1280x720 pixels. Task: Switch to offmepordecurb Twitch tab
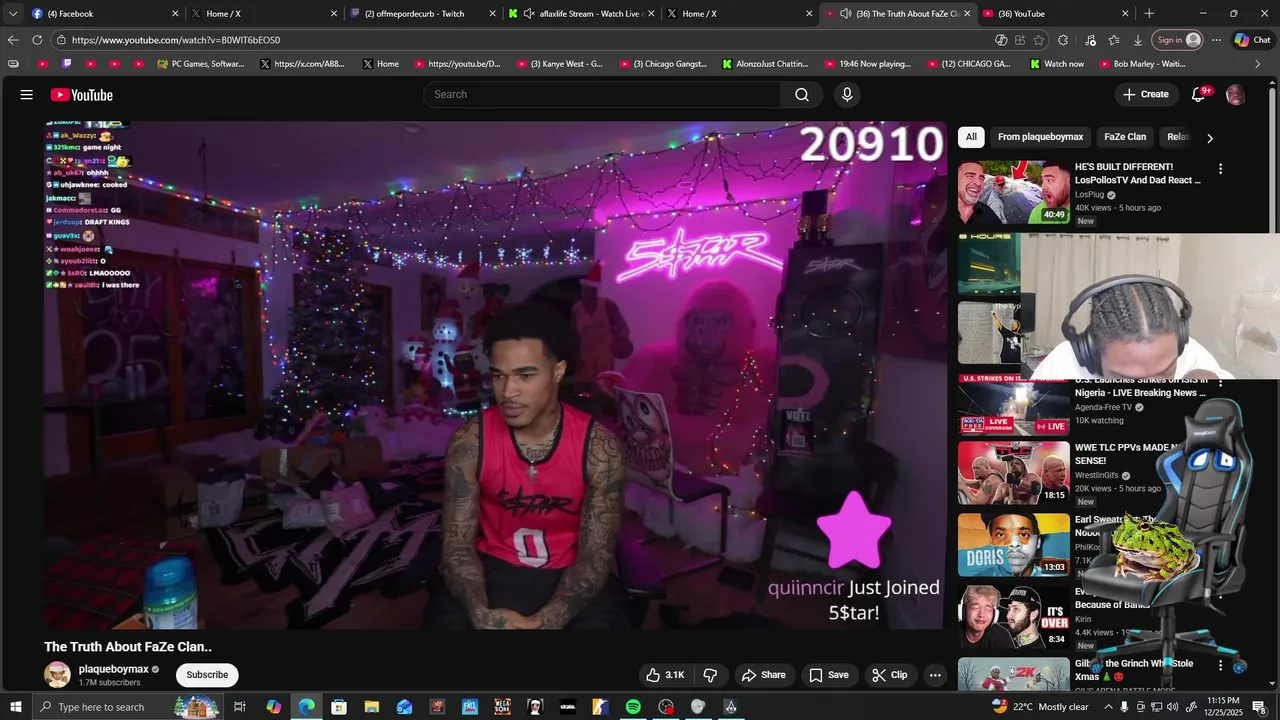coord(424,14)
